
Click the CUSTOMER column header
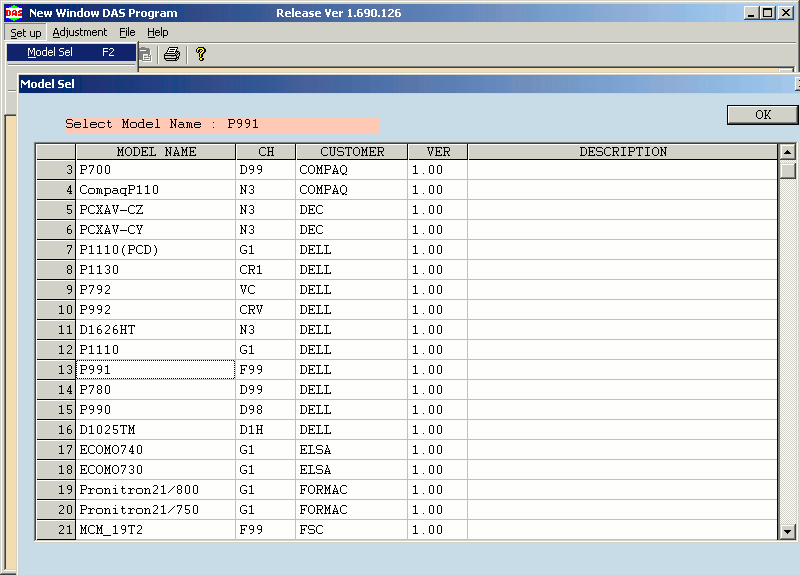352,152
